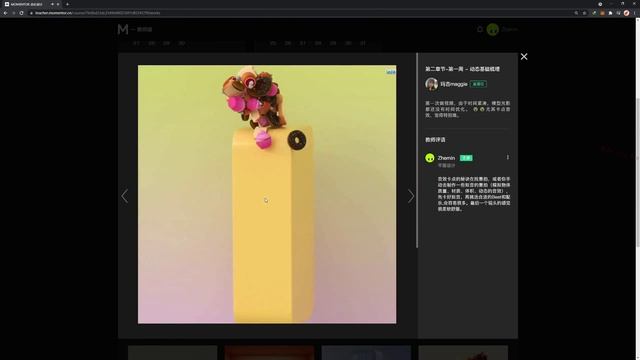This screenshot has height=360, width=640.
Task: Click the green tag beside Zhemin's name
Action: pos(466,158)
